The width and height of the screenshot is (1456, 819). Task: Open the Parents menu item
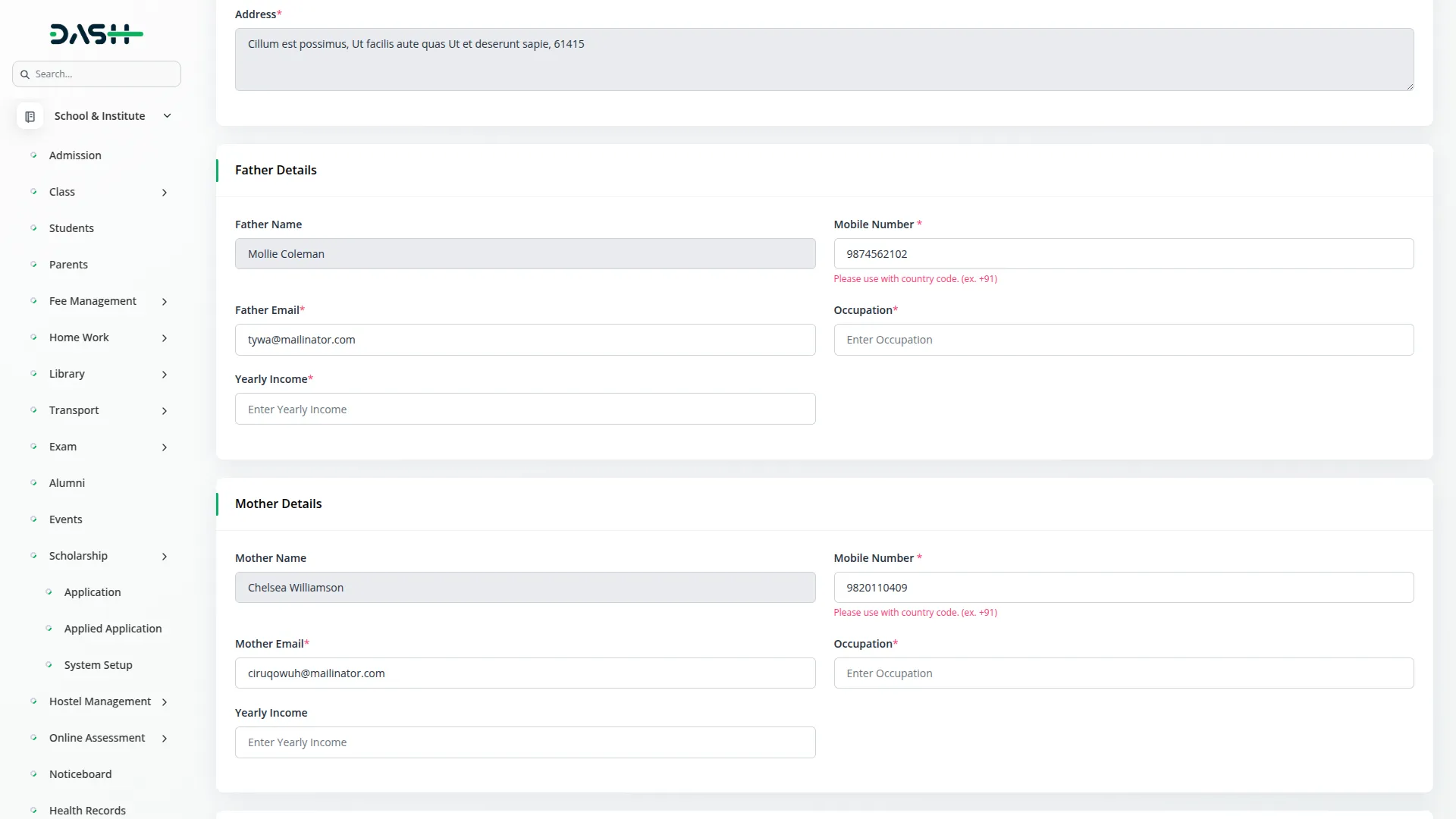[68, 265]
